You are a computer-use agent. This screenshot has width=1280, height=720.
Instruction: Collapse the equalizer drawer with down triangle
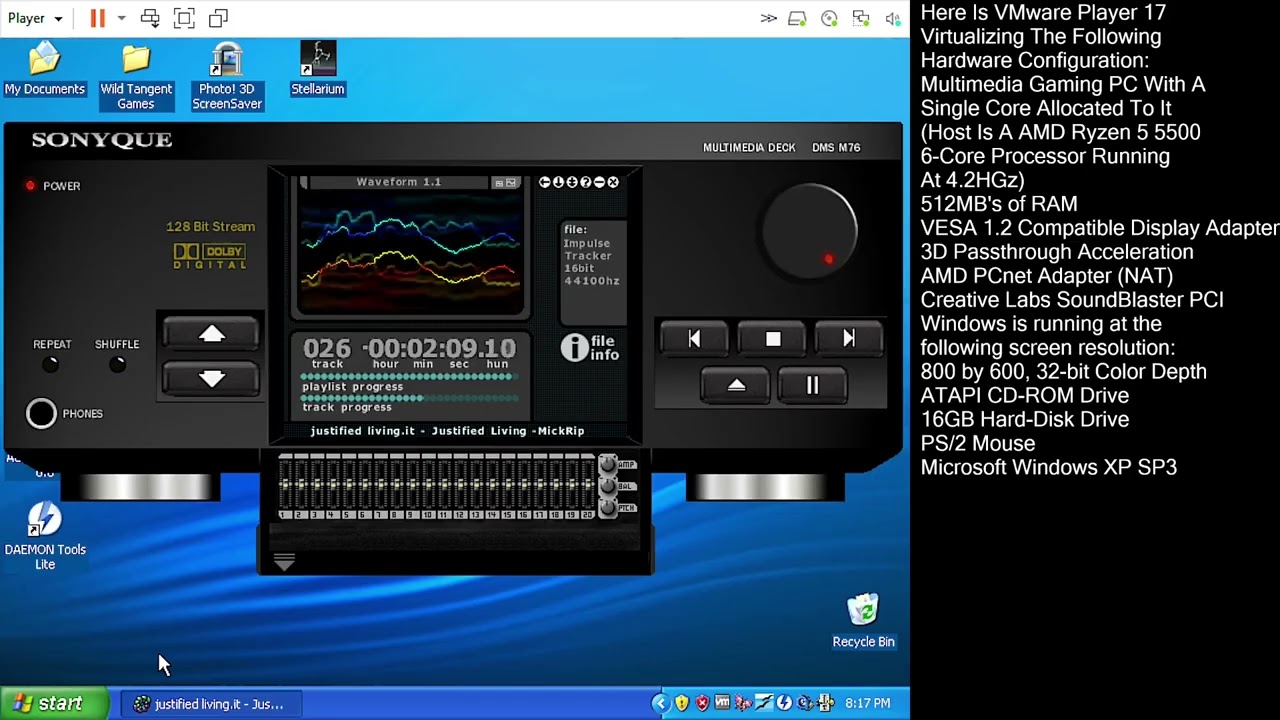(284, 564)
